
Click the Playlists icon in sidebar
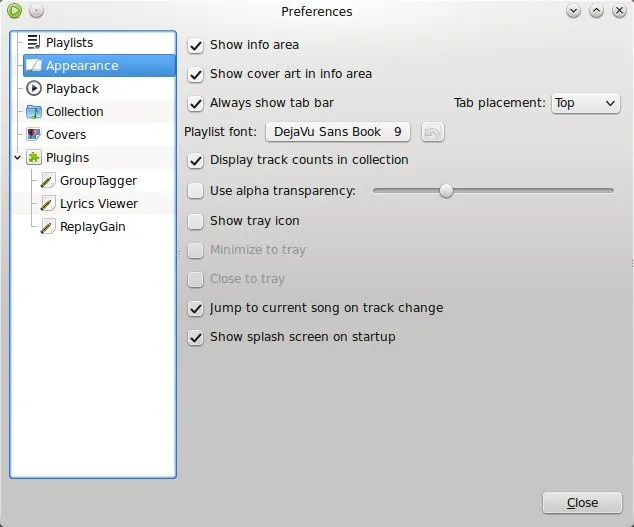coord(33,43)
